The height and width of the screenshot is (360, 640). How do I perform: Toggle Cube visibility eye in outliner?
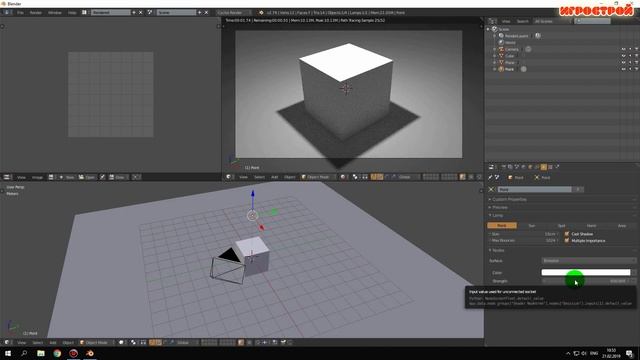click(x=624, y=56)
